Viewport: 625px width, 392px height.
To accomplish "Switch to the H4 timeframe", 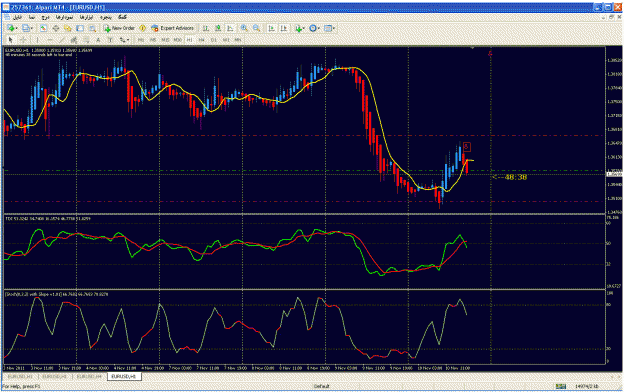I will [x=202, y=40].
